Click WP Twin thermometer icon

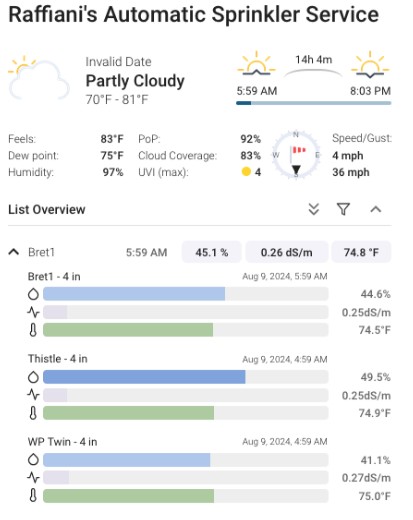click(x=33, y=496)
